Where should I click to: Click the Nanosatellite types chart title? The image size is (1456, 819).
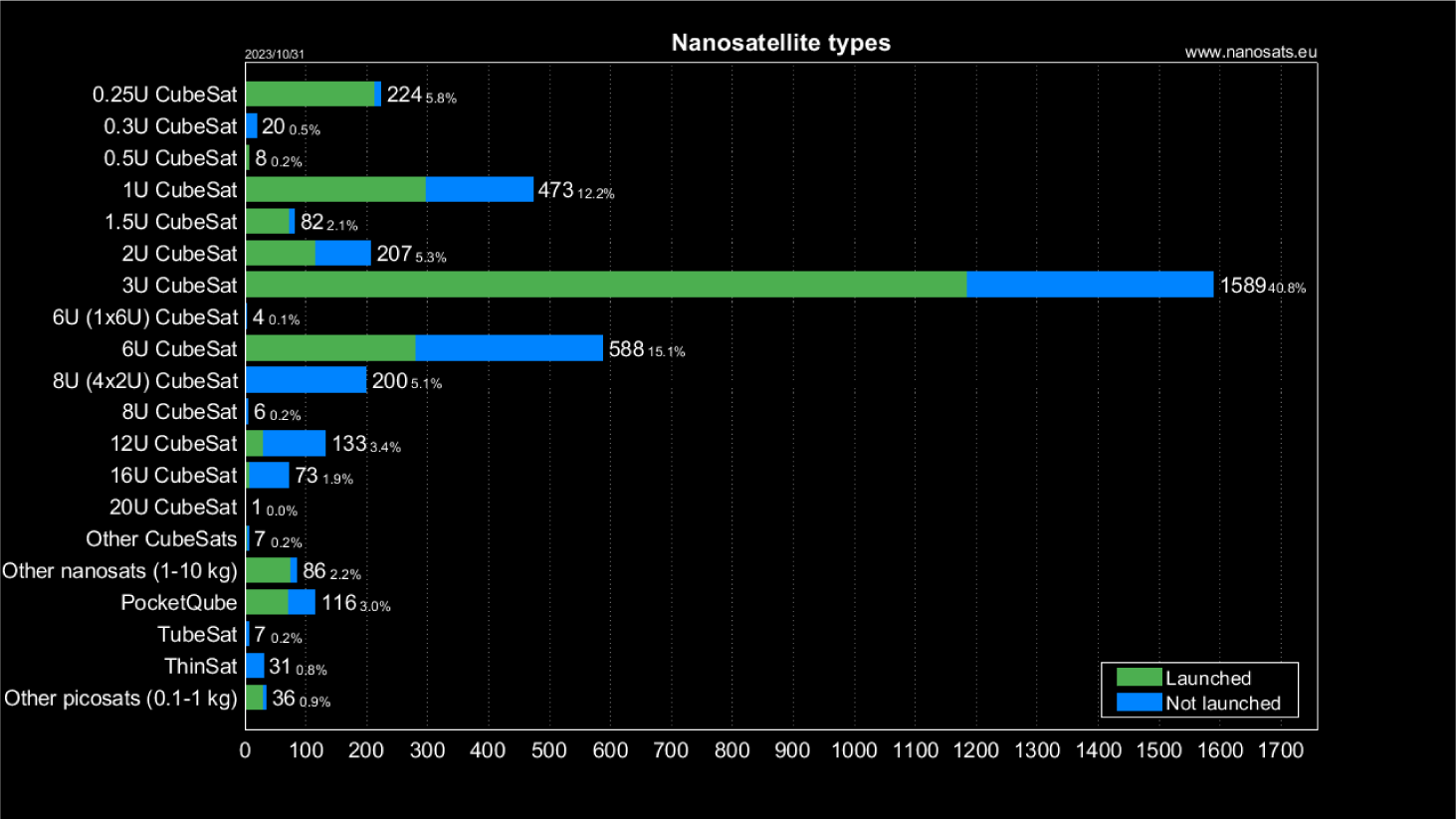click(x=781, y=43)
